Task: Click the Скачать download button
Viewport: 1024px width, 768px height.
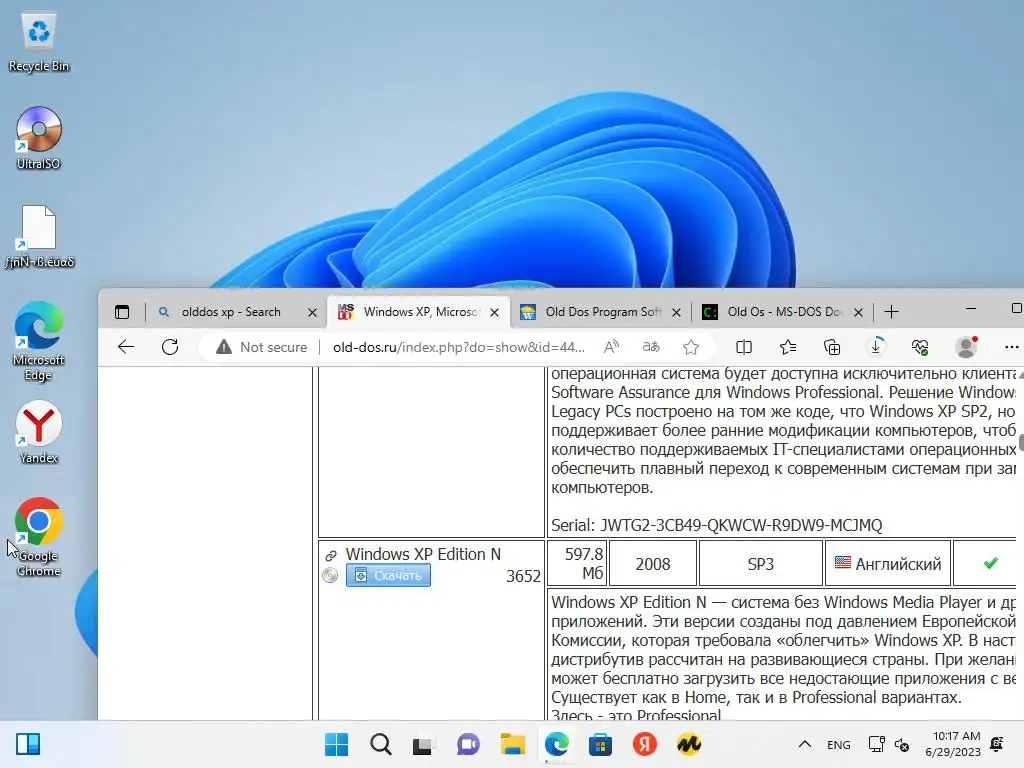Action: 389,575
